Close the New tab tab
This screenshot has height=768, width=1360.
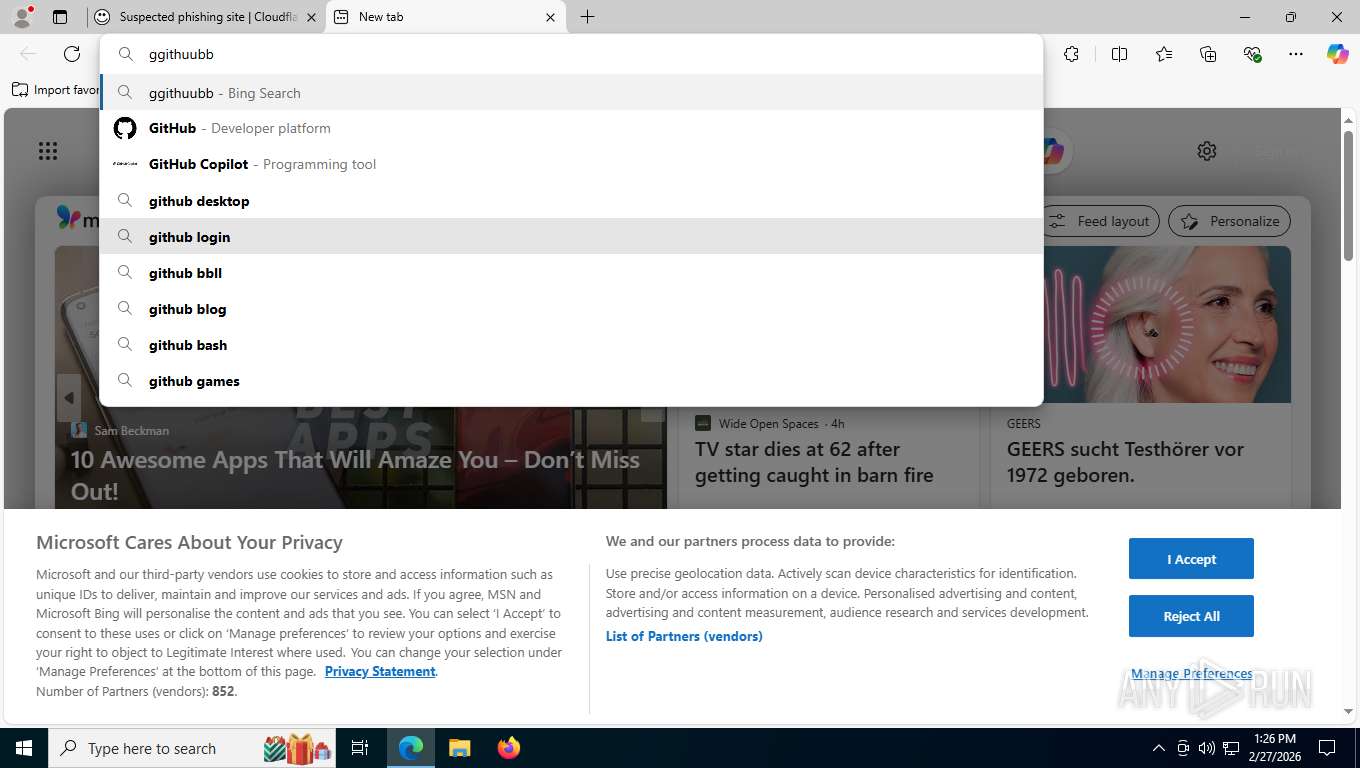[550, 17]
